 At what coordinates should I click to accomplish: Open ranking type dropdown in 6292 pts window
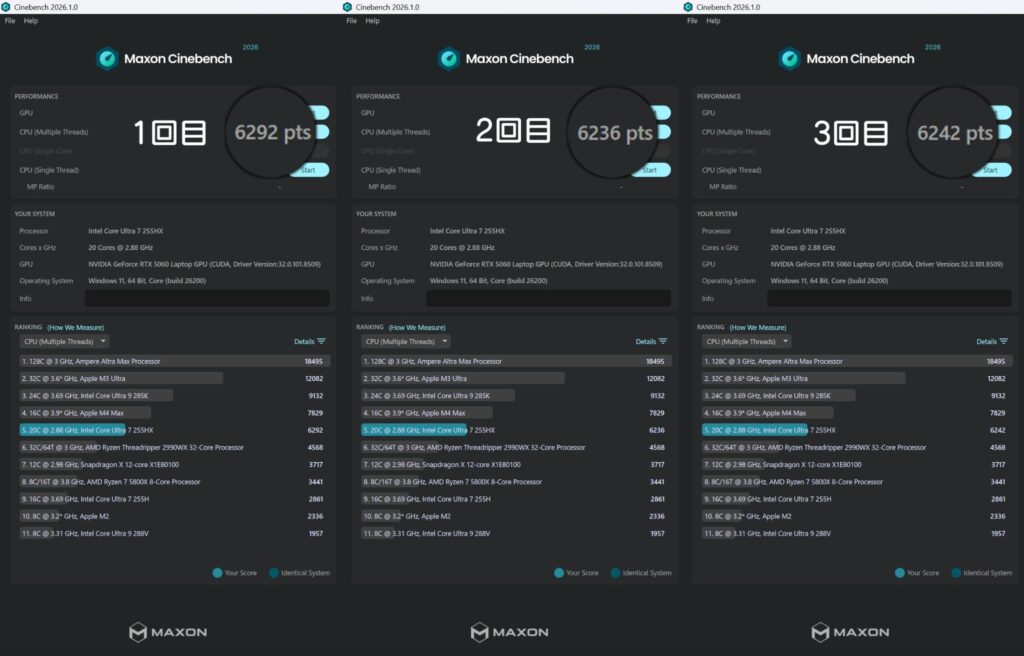click(x=64, y=341)
